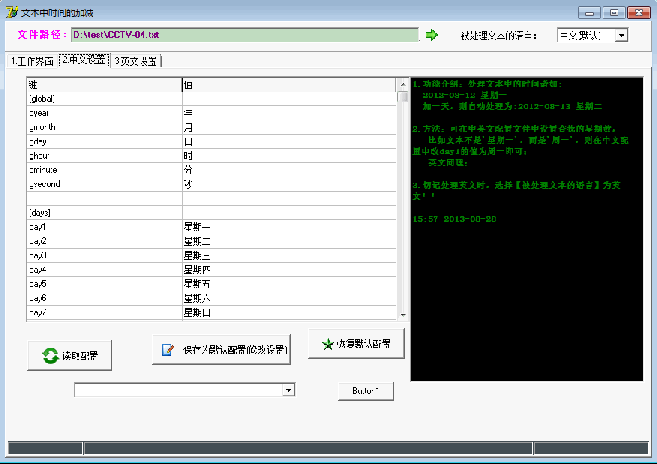Image resolution: width=657 pixels, height=464 pixels.
Task: Select the second key cell
Action: pyautogui.click(x=104, y=184)
